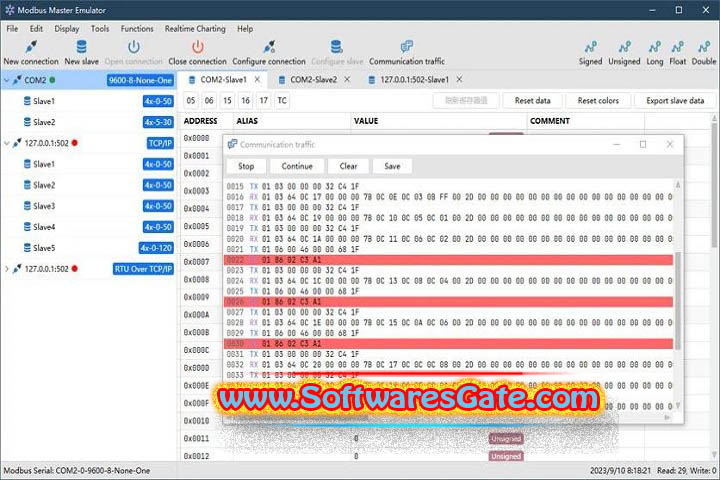Click address 0x0012 in the register table

(197, 456)
